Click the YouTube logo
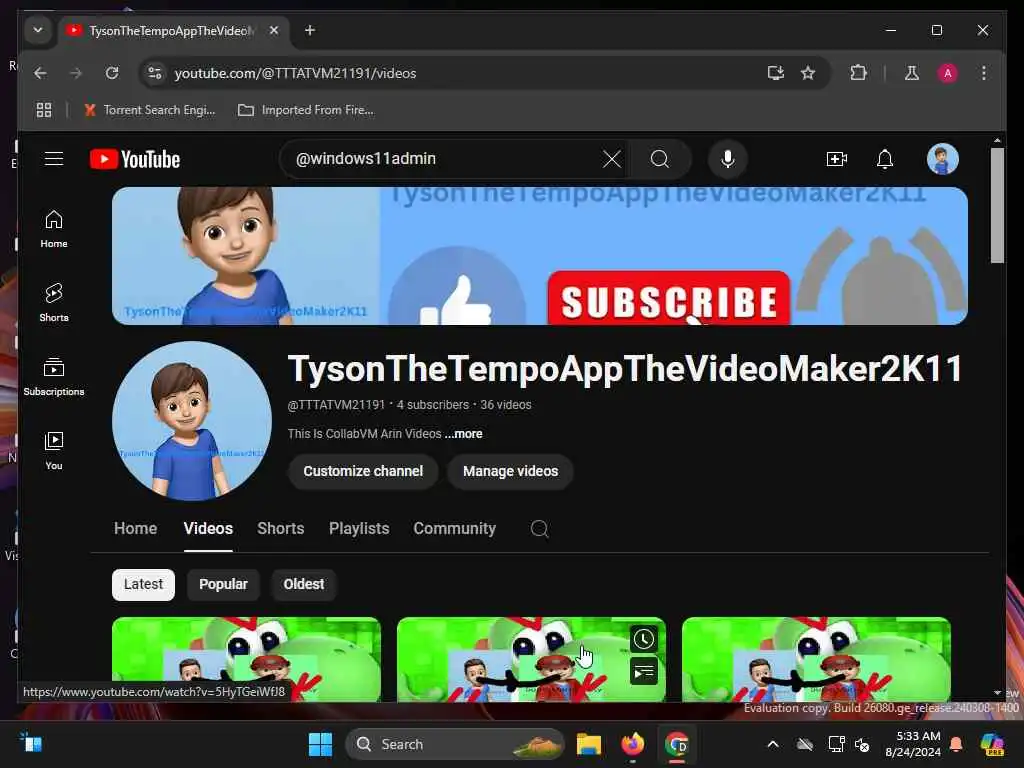1024x768 pixels. (x=135, y=159)
